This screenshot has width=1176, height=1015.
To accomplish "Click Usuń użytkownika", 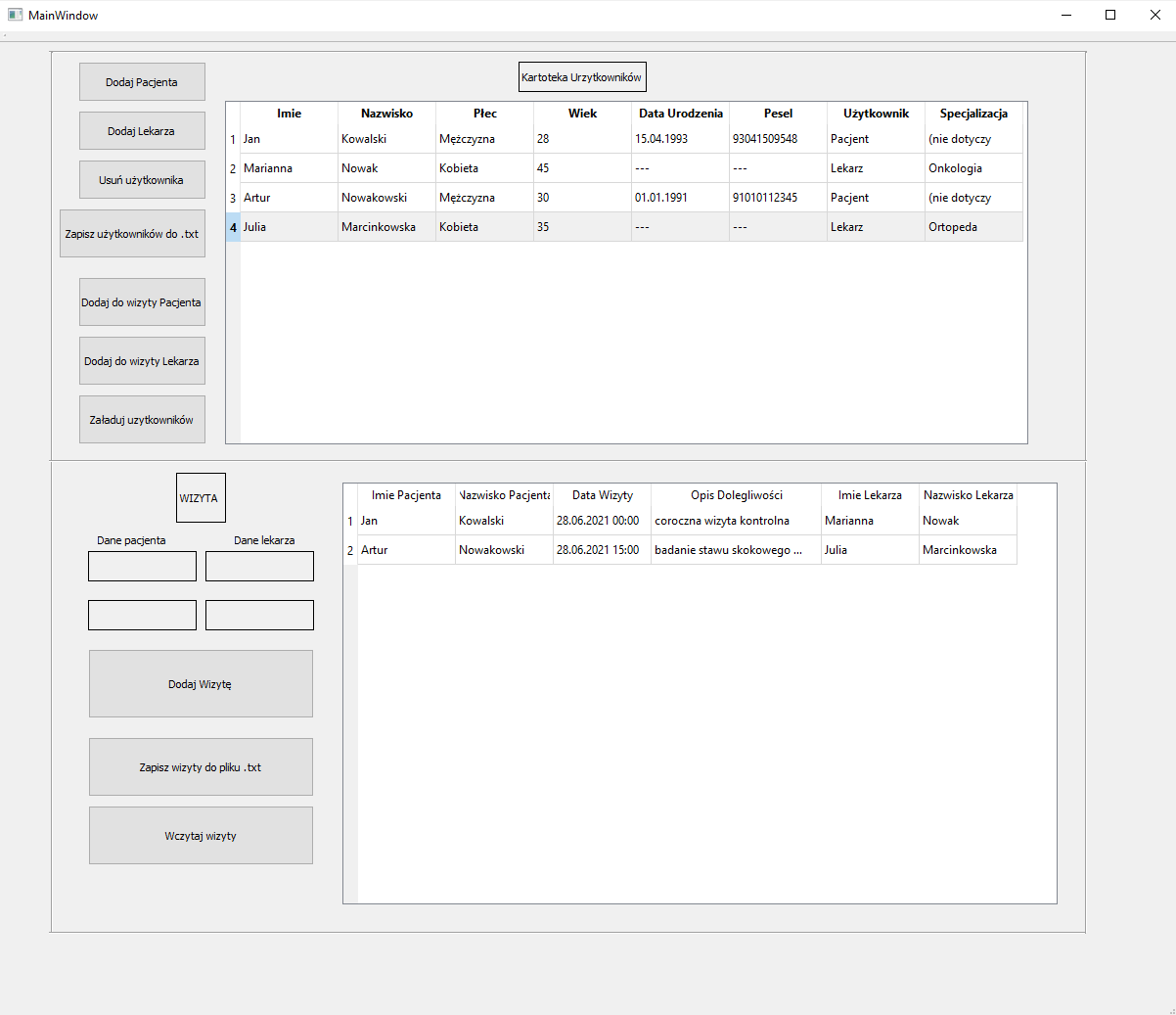I will (142, 179).
